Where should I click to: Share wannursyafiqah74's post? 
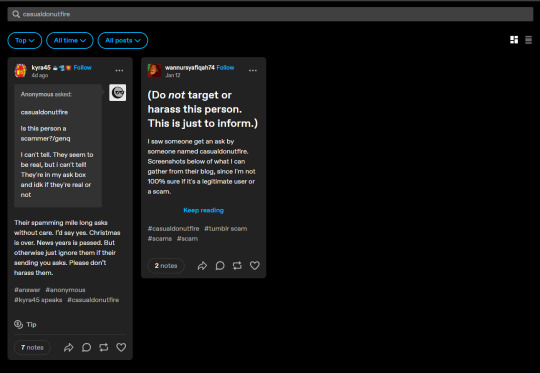(x=202, y=266)
